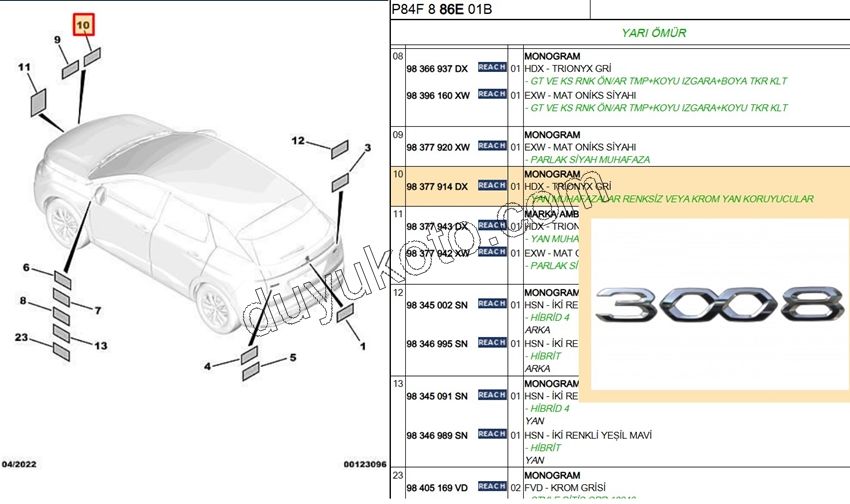Image resolution: width=850 pixels, height=504 pixels.
Task: Select highlighted callout 10 in the diagram
Action: point(84,22)
